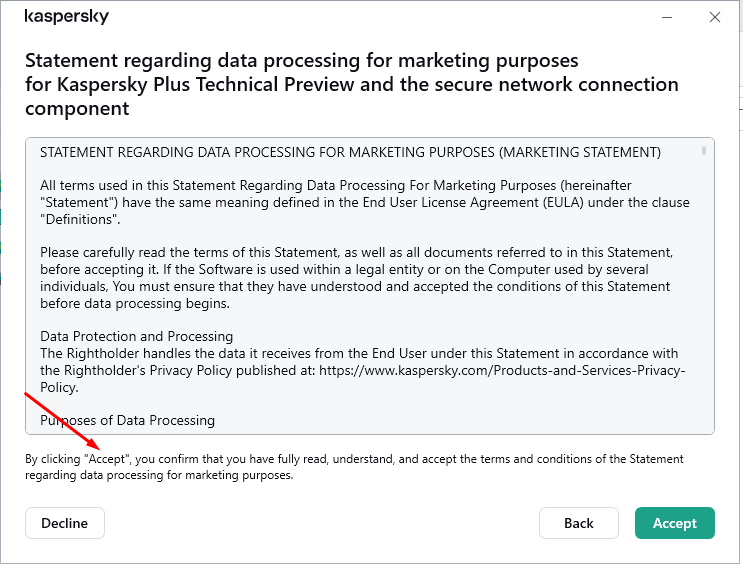The height and width of the screenshot is (564, 743).
Task: Click the quoted "Accept" word in the notice
Action: (107, 459)
